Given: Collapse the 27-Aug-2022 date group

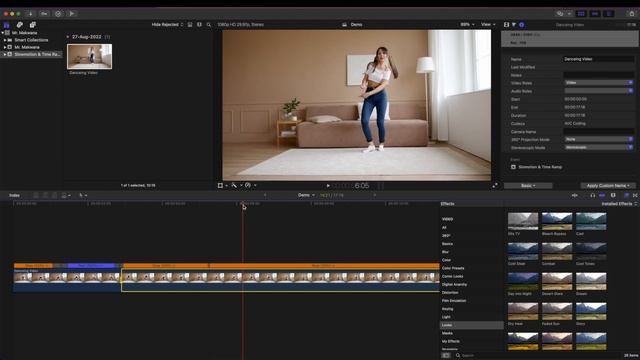Looking at the screenshot, I should [x=68, y=37].
